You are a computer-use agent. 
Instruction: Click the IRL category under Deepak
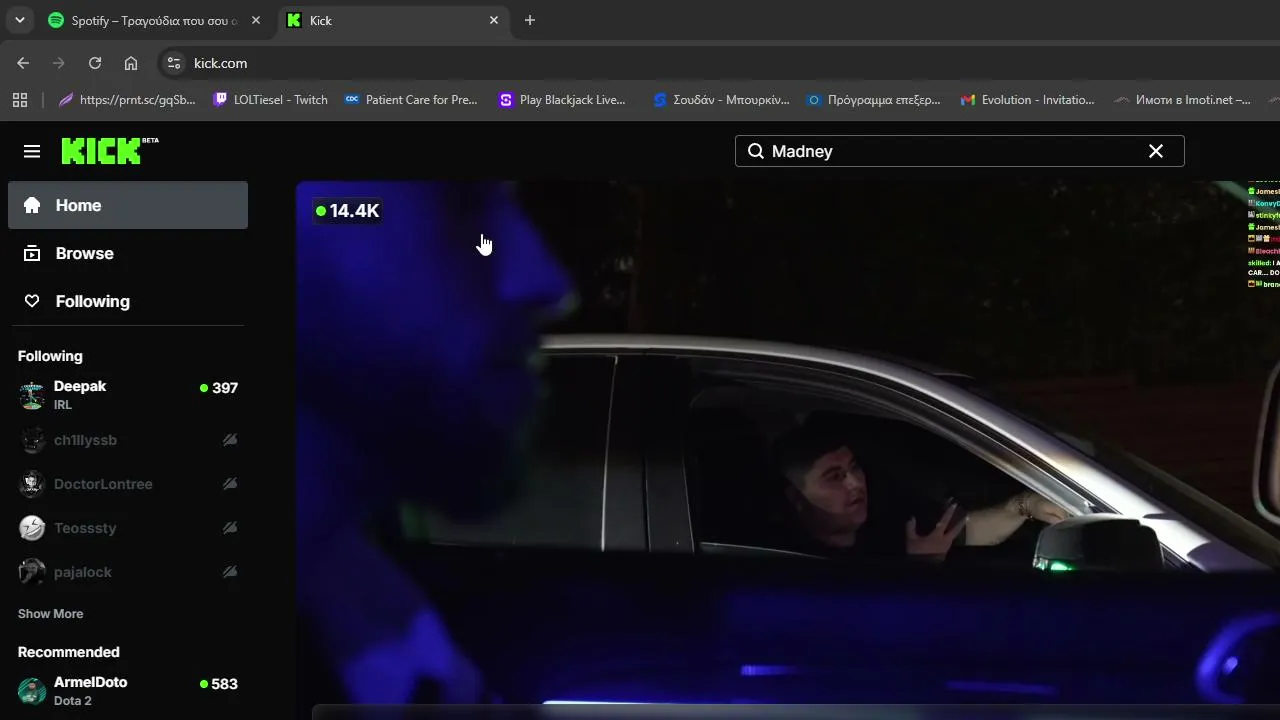click(x=63, y=405)
